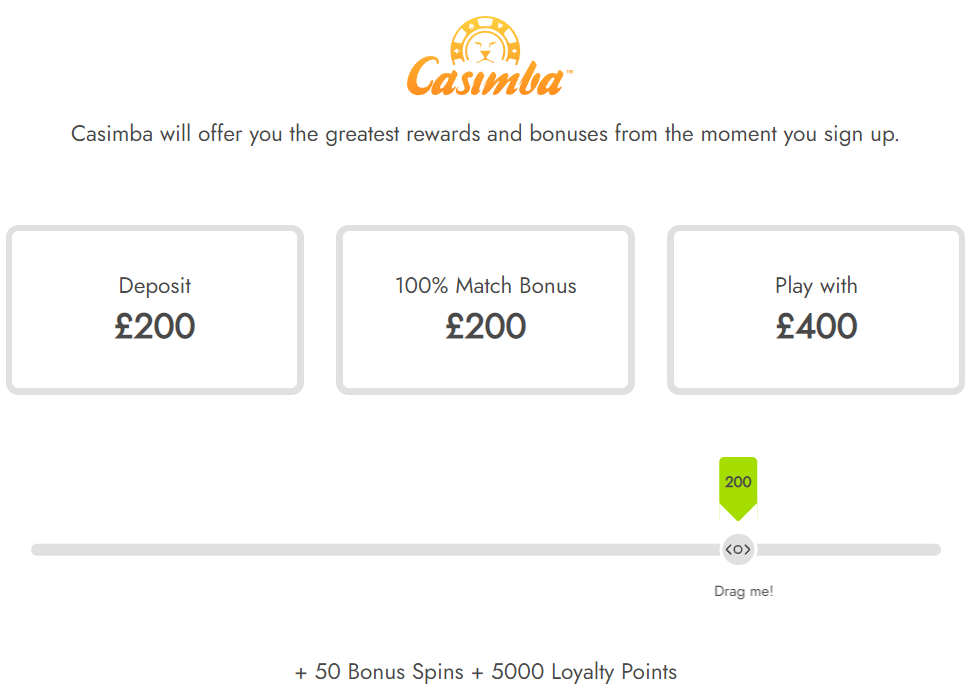970x693 pixels.
Task: Click the slider track left of handle
Action: [376, 550]
